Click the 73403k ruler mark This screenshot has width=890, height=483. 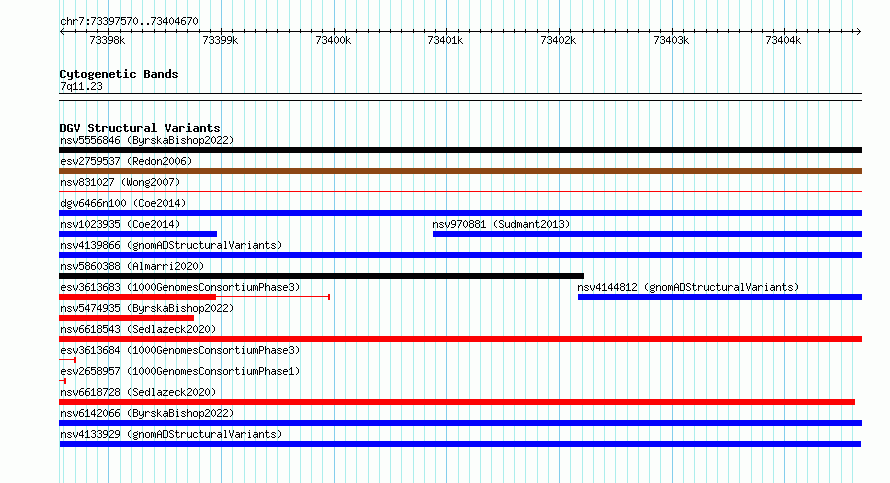coord(671,40)
